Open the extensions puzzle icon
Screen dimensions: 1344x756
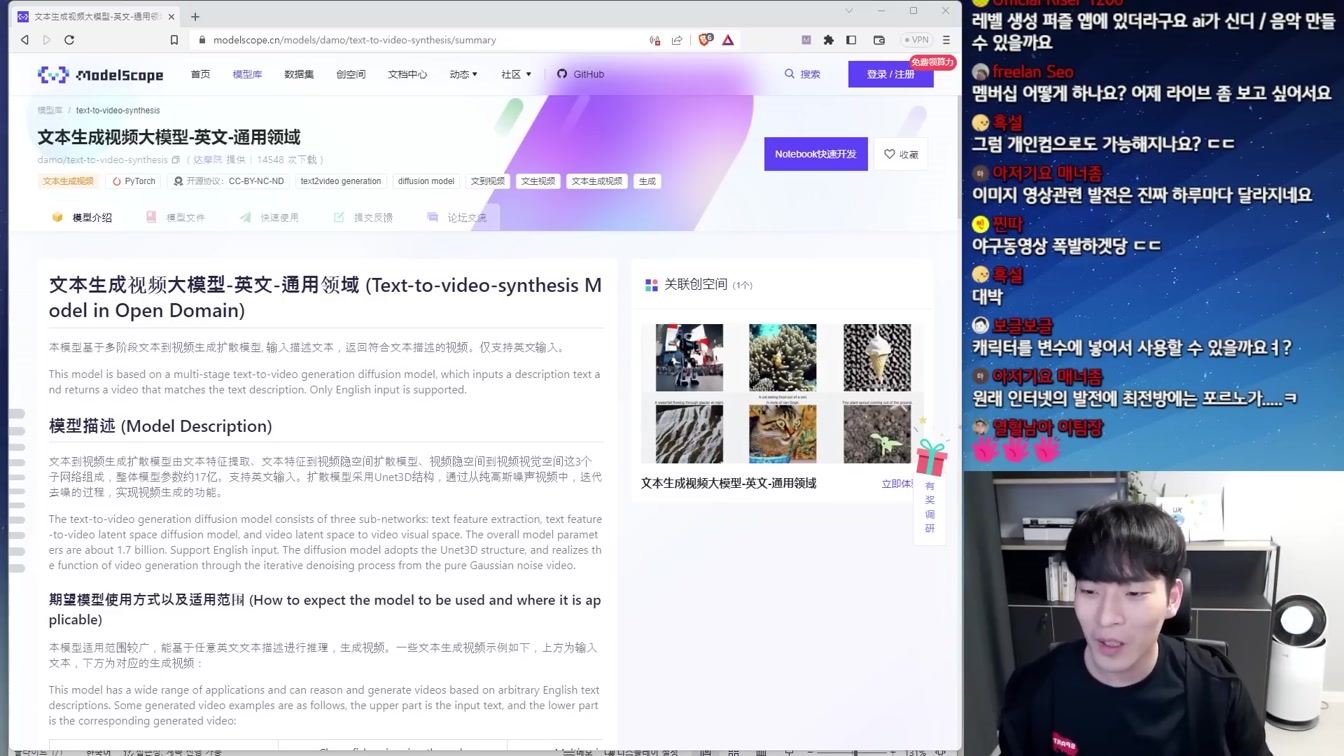pyautogui.click(x=828, y=40)
